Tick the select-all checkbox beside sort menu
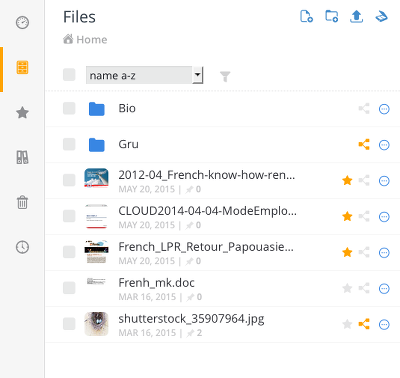 click(x=69, y=75)
